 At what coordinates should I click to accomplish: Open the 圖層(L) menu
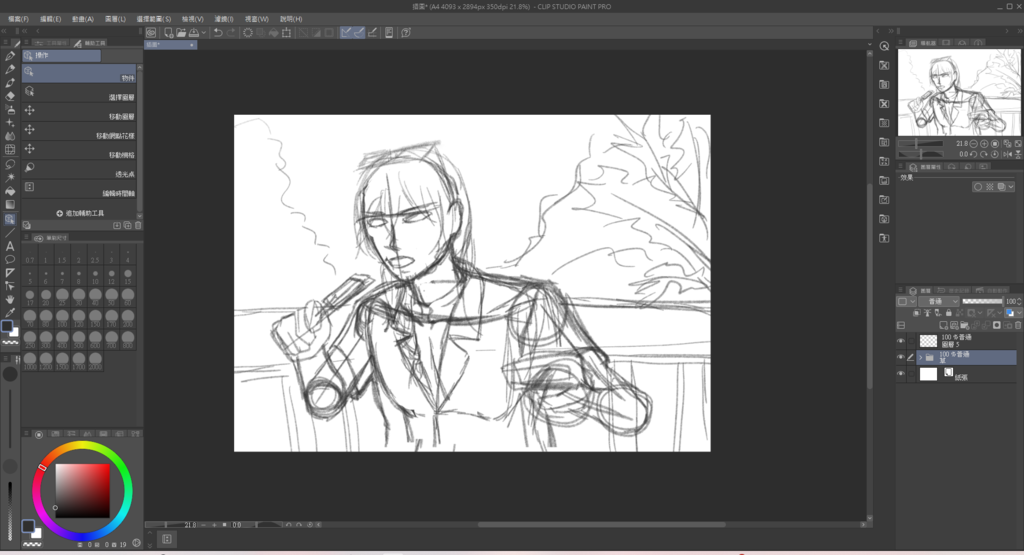tap(115, 19)
